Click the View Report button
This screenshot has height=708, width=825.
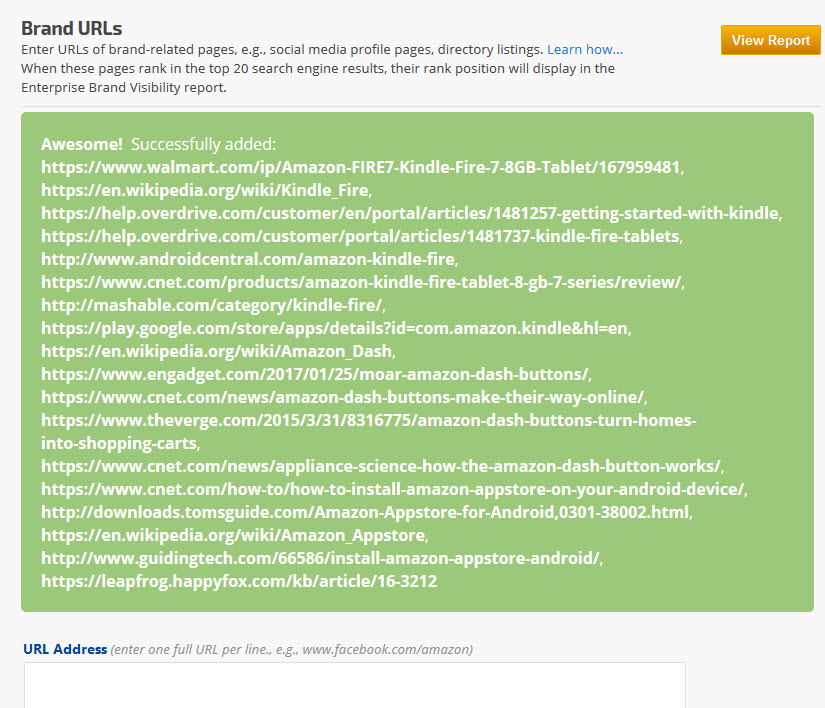[x=770, y=40]
